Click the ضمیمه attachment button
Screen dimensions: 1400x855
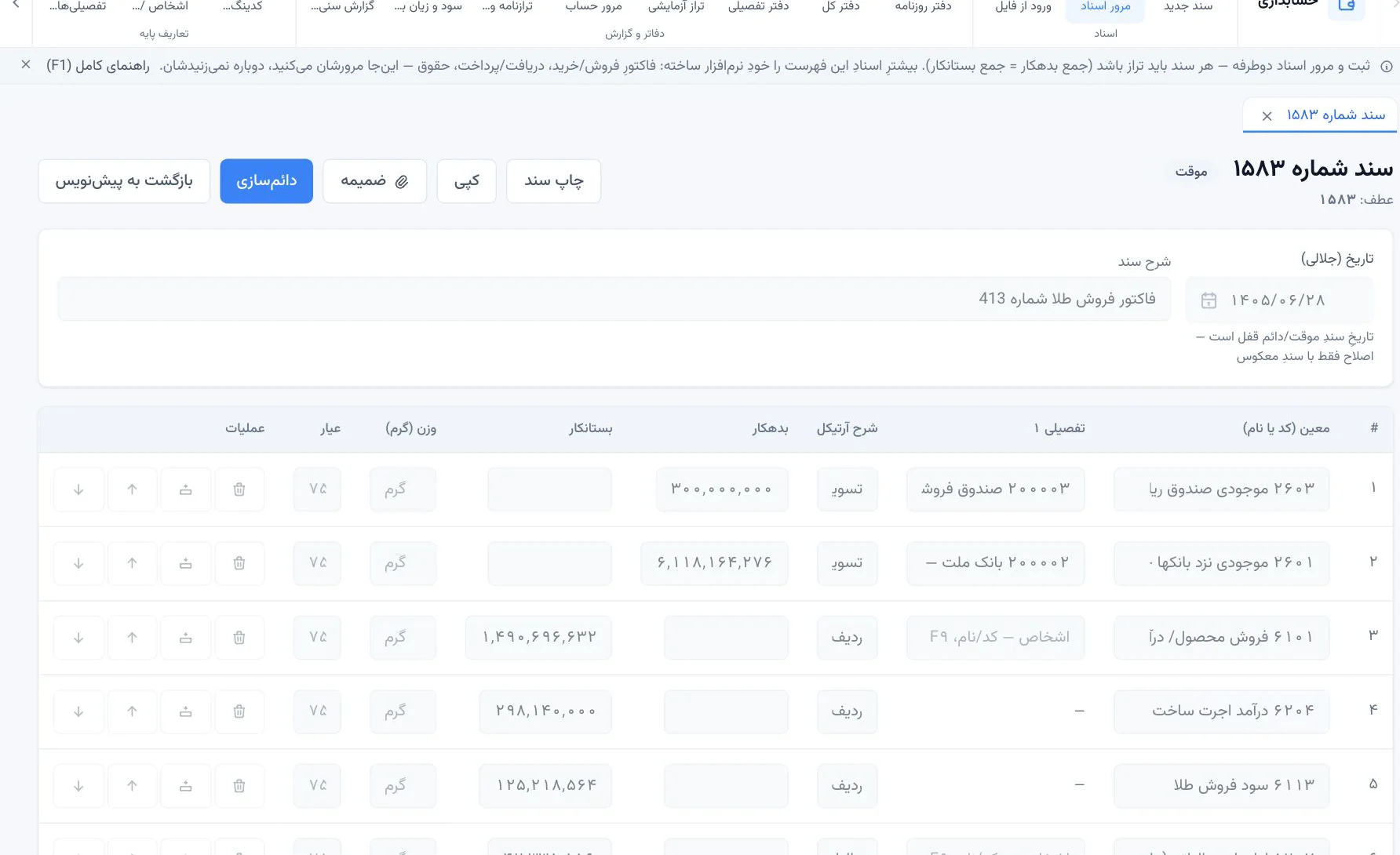coord(375,181)
